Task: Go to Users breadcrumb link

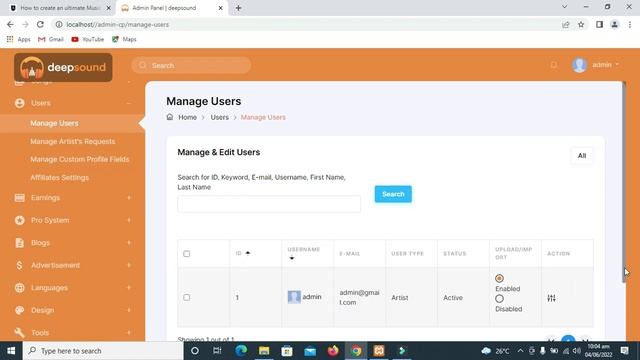Action: tap(220, 118)
